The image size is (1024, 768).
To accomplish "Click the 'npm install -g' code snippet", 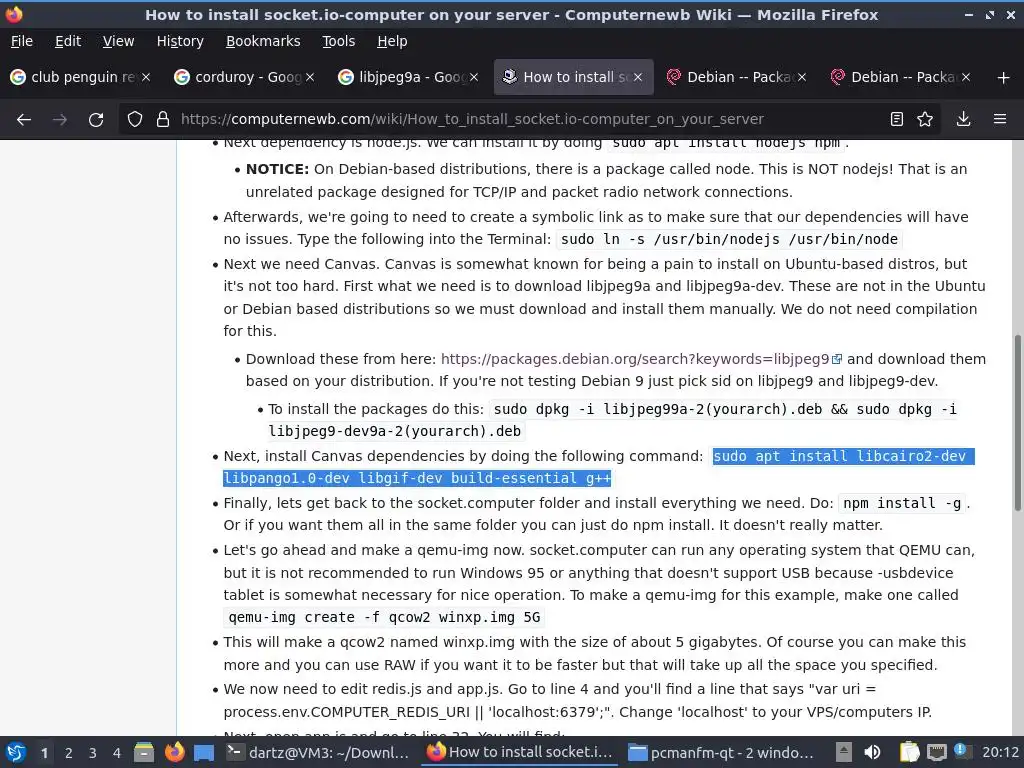I will (902, 504).
